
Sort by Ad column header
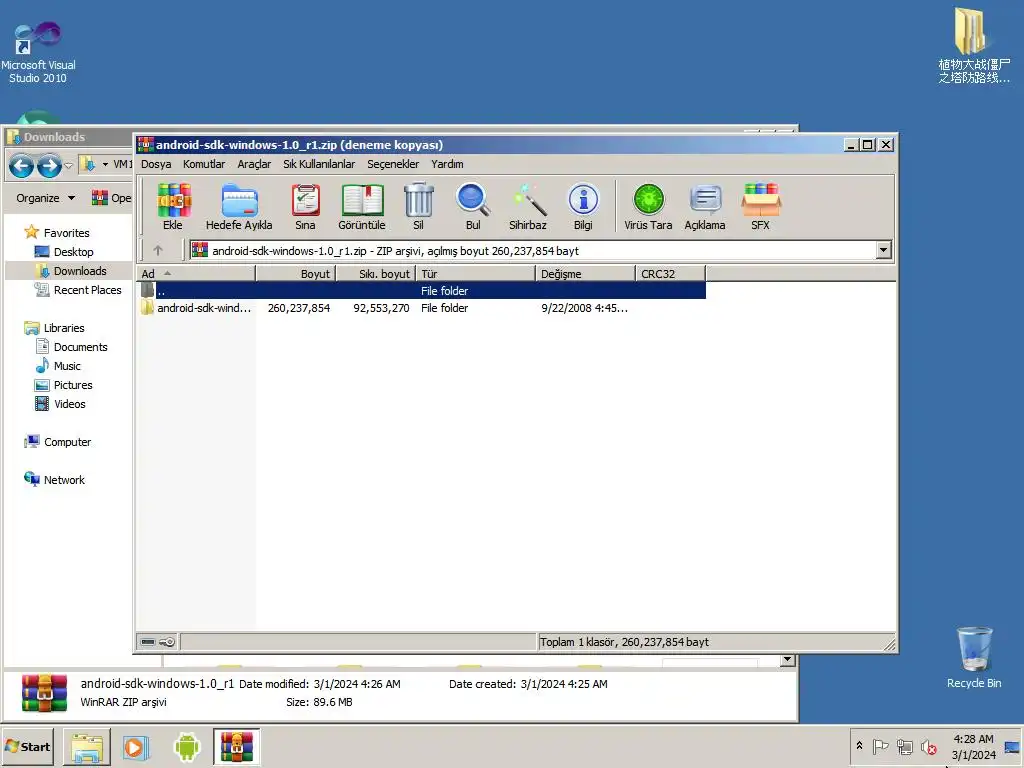(x=196, y=274)
